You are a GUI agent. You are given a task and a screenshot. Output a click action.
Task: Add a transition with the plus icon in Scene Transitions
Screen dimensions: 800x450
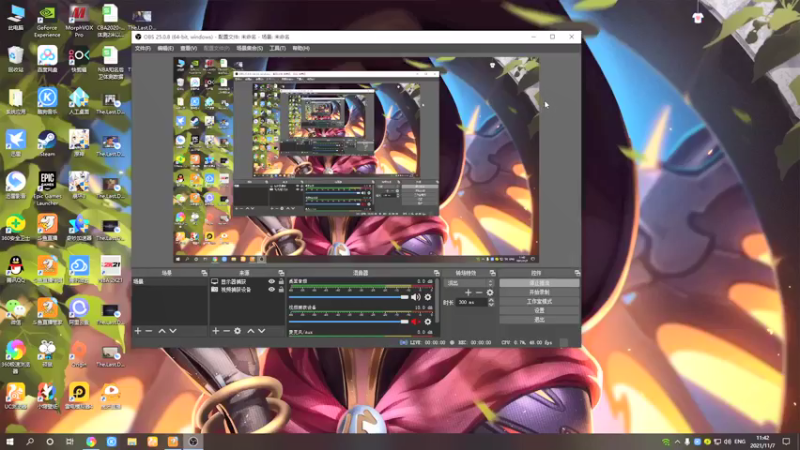(468, 292)
